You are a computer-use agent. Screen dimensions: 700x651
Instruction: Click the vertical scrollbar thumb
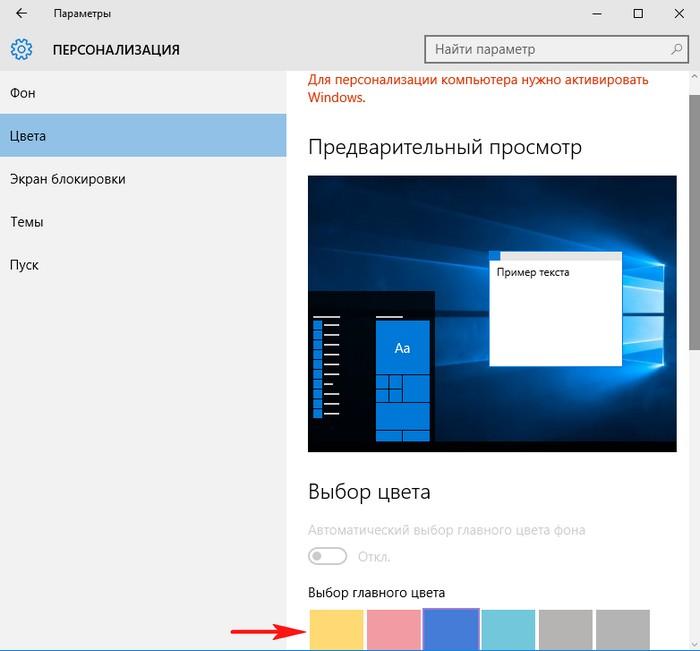click(694, 222)
